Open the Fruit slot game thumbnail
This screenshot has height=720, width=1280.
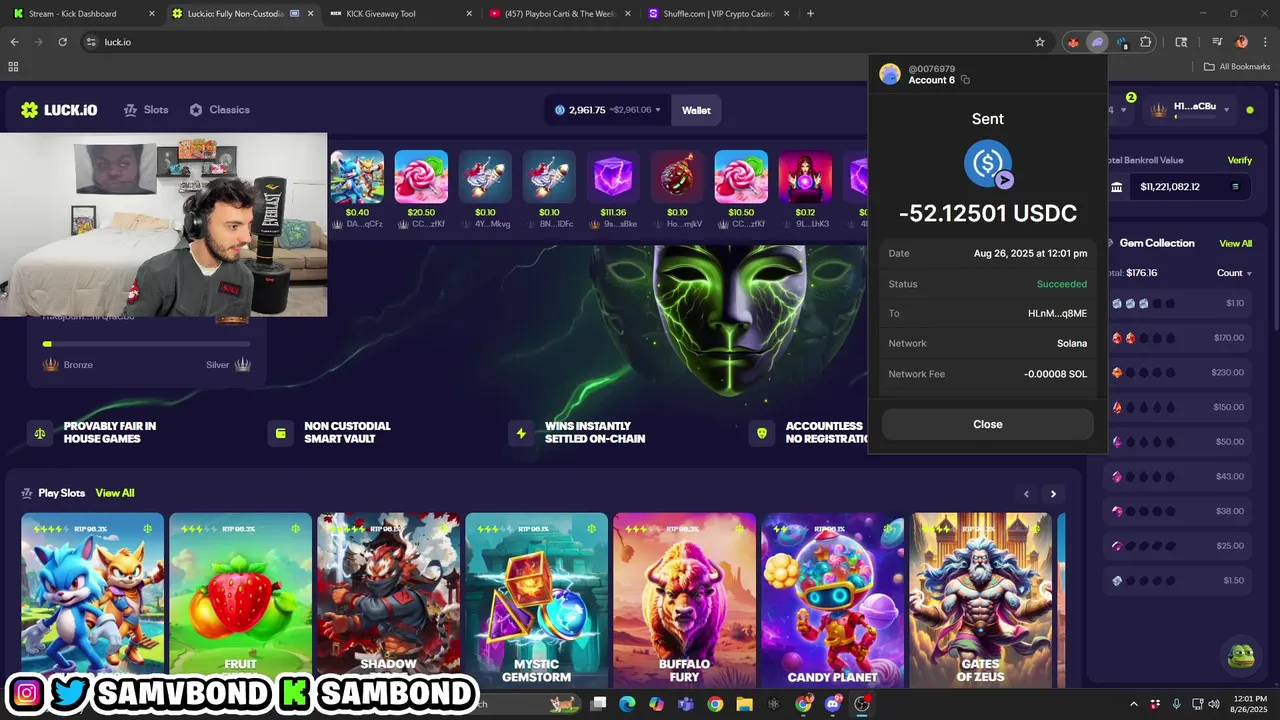(240, 600)
